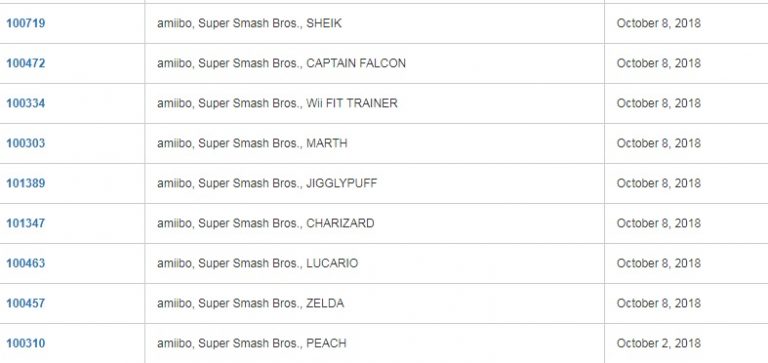Screen dimensions: 768x363
Task: Select the PEACH amiibo description
Action: click(252, 343)
